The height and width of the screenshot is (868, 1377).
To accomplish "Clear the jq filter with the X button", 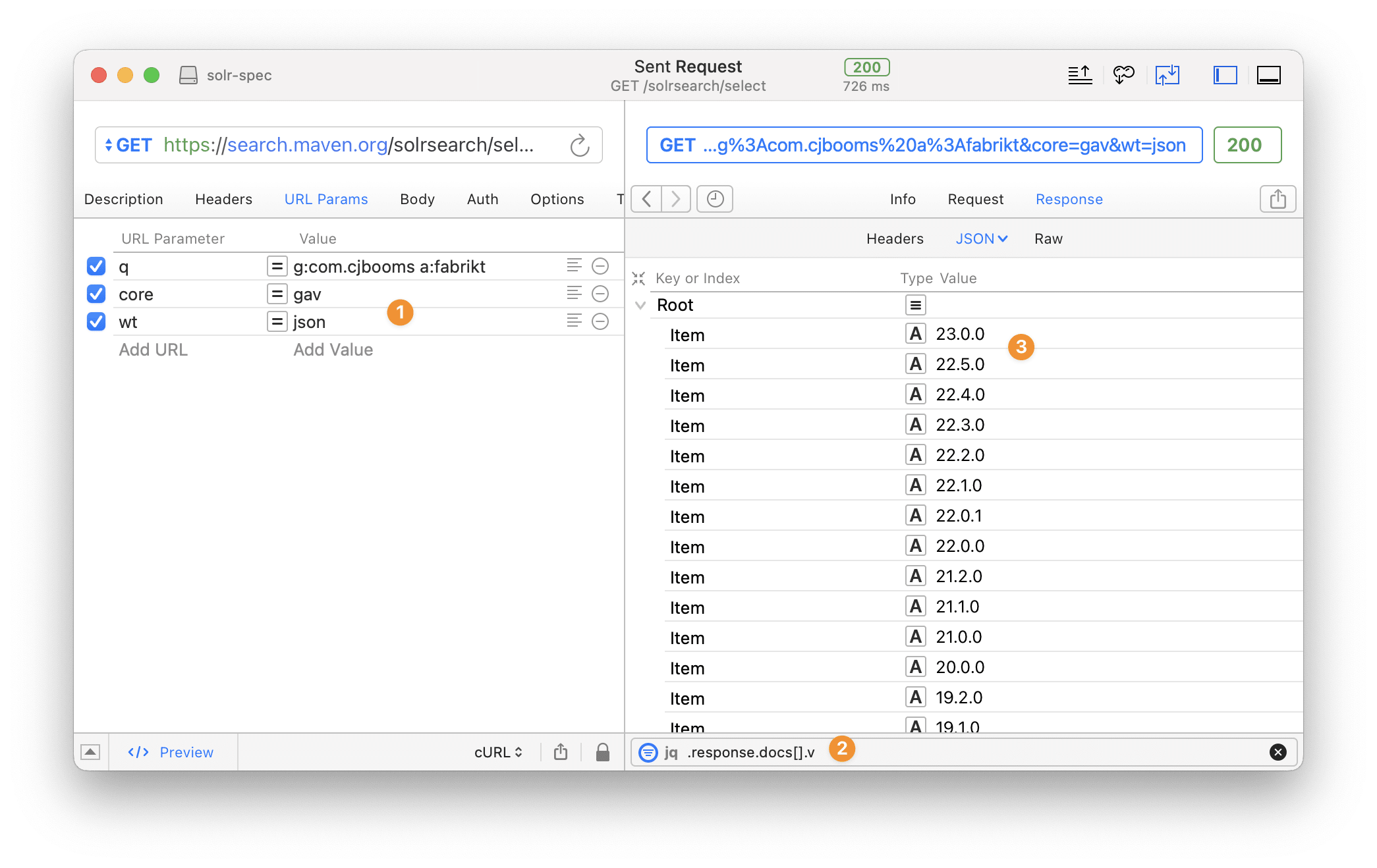I will (1278, 752).
